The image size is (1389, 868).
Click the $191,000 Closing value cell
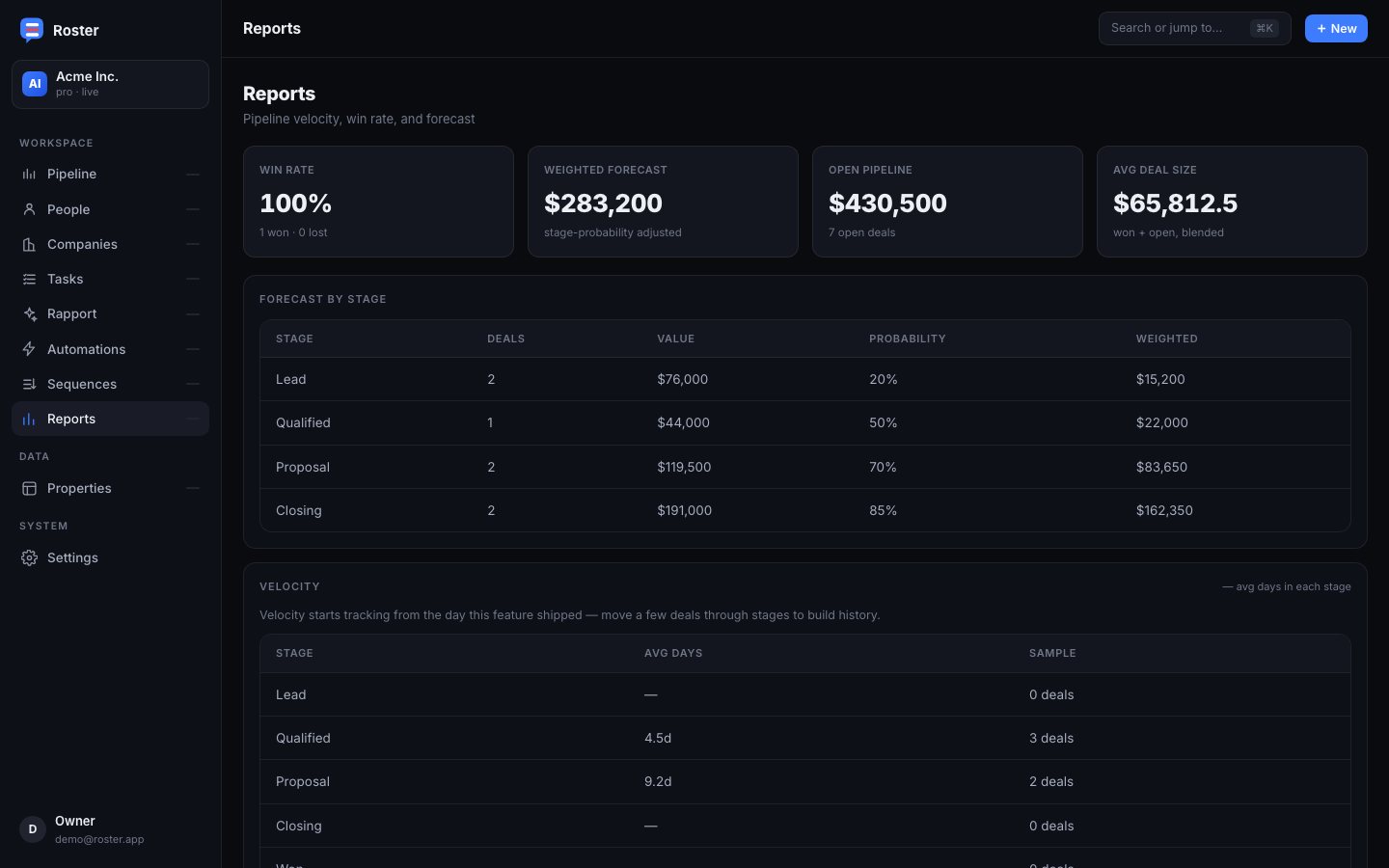click(684, 510)
